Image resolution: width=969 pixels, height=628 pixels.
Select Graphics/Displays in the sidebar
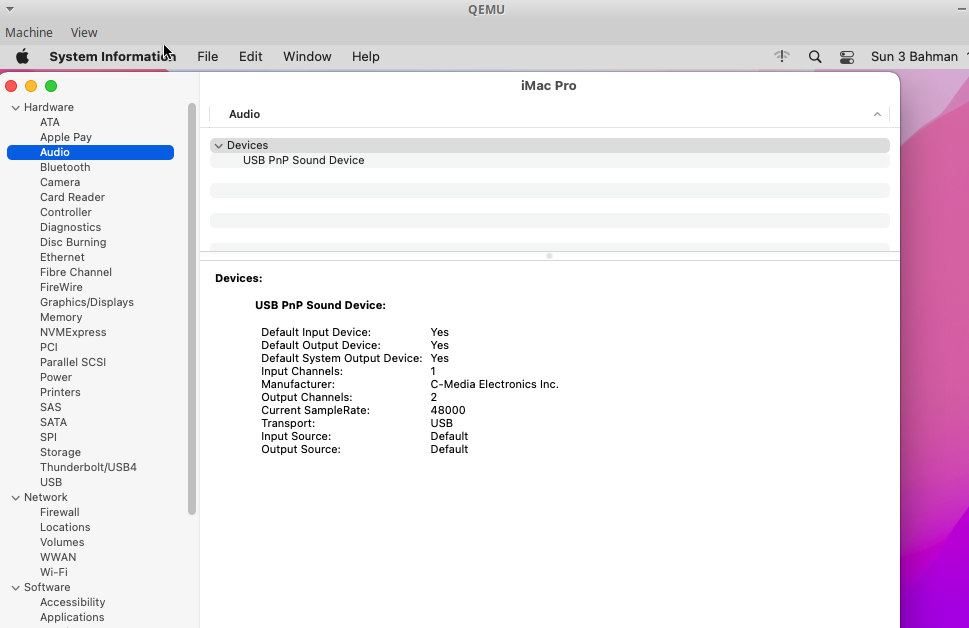[87, 303]
